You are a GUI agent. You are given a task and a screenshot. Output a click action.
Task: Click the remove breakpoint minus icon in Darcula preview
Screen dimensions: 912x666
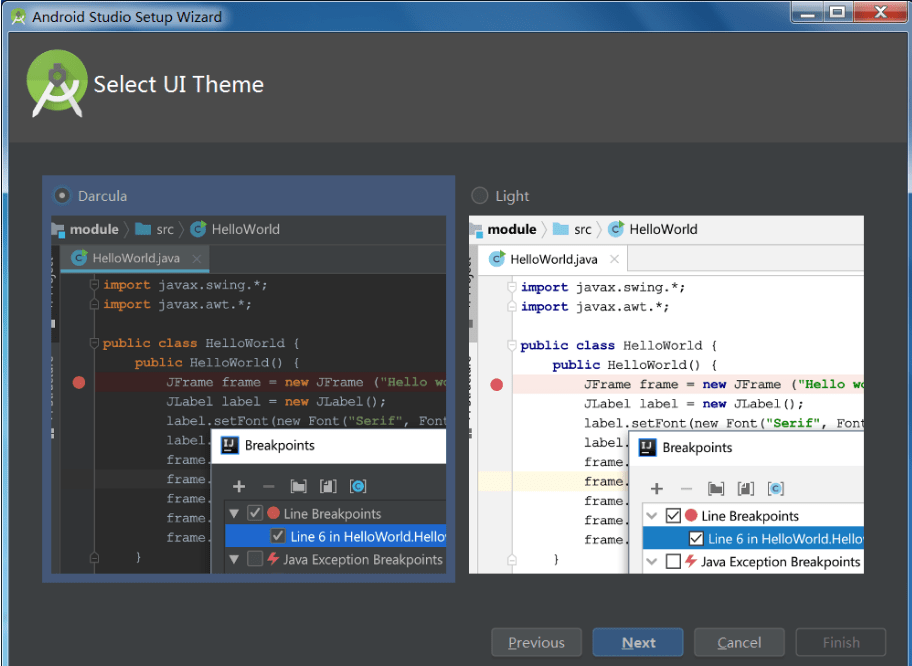point(269,486)
